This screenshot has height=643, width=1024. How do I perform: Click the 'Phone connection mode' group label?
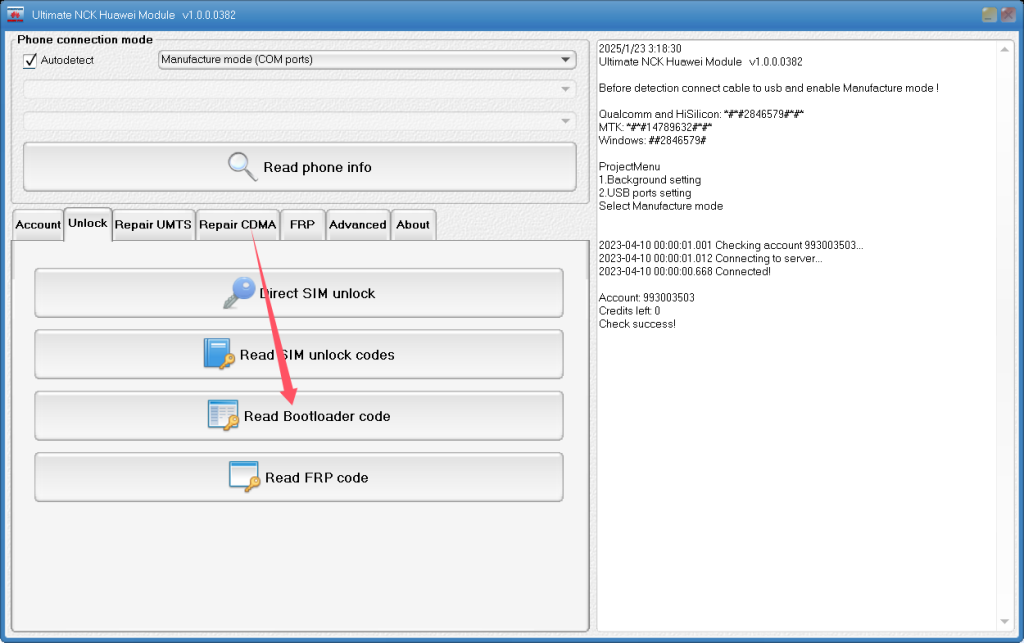(x=85, y=40)
